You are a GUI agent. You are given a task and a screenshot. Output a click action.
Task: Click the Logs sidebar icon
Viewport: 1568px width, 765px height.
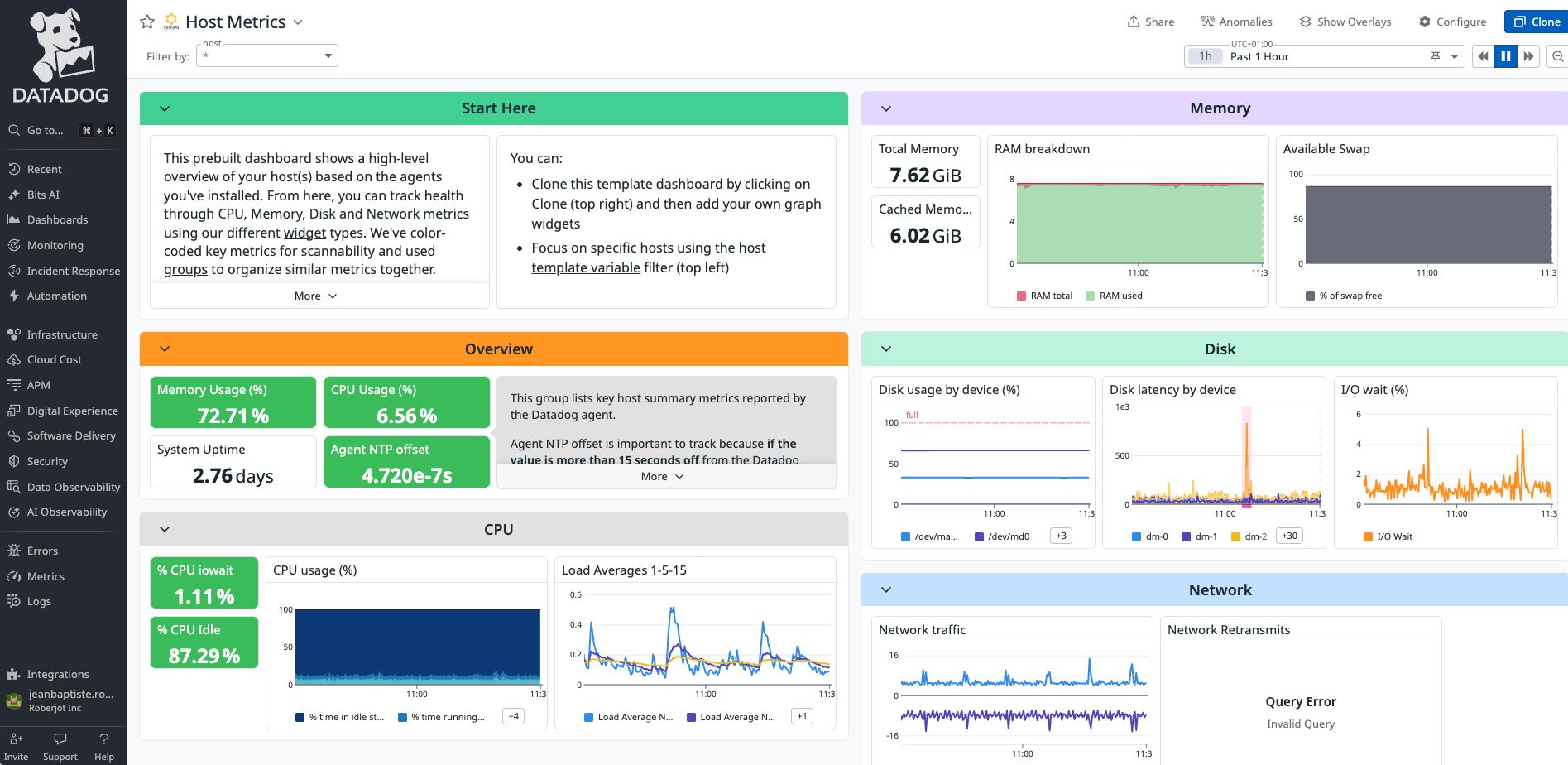[14, 601]
